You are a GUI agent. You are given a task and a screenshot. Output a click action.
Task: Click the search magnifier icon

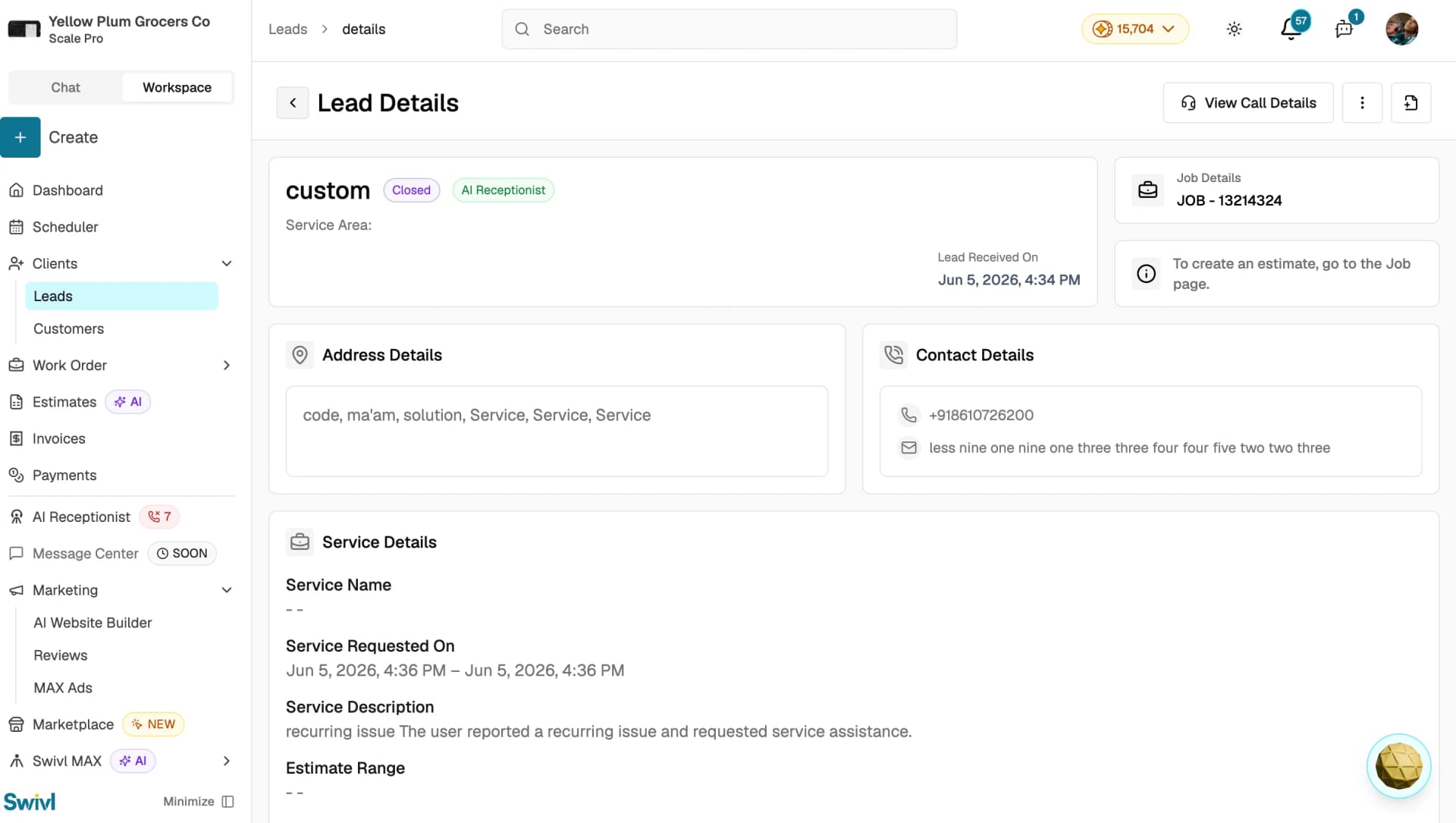[522, 29]
